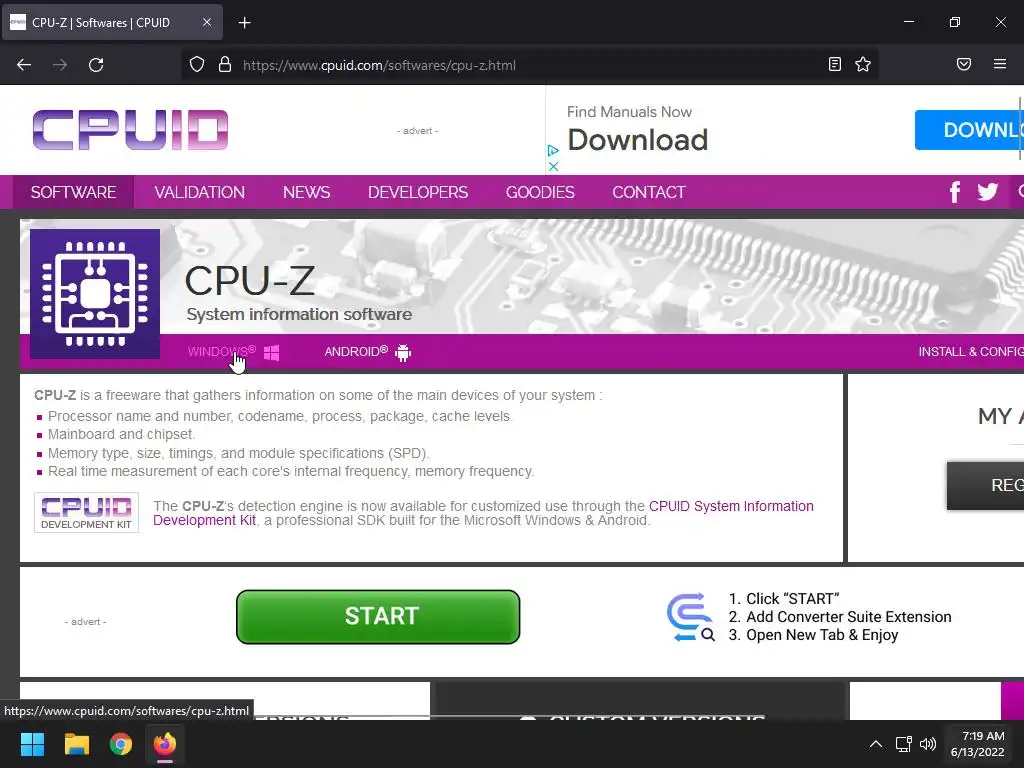Click the 'Mainboard and chipset.' bullet text
The height and width of the screenshot is (768, 1024).
pyautogui.click(x=121, y=434)
